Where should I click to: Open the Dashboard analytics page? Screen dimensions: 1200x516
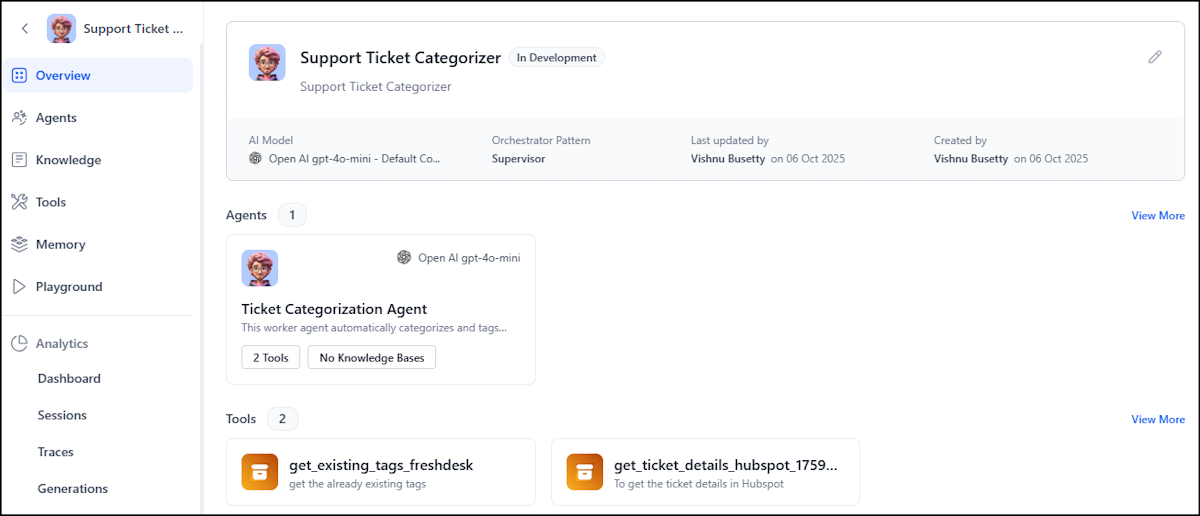69,379
